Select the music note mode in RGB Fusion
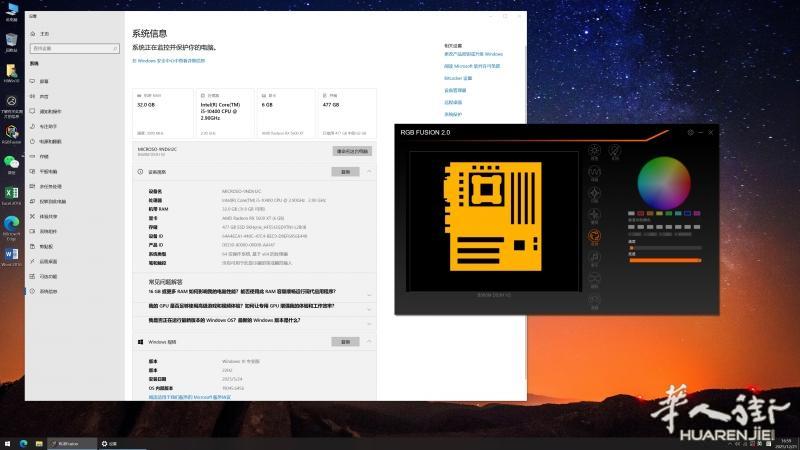The height and width of the screenshot is (450, 800). pyautogui.click(x=594, y=258)
